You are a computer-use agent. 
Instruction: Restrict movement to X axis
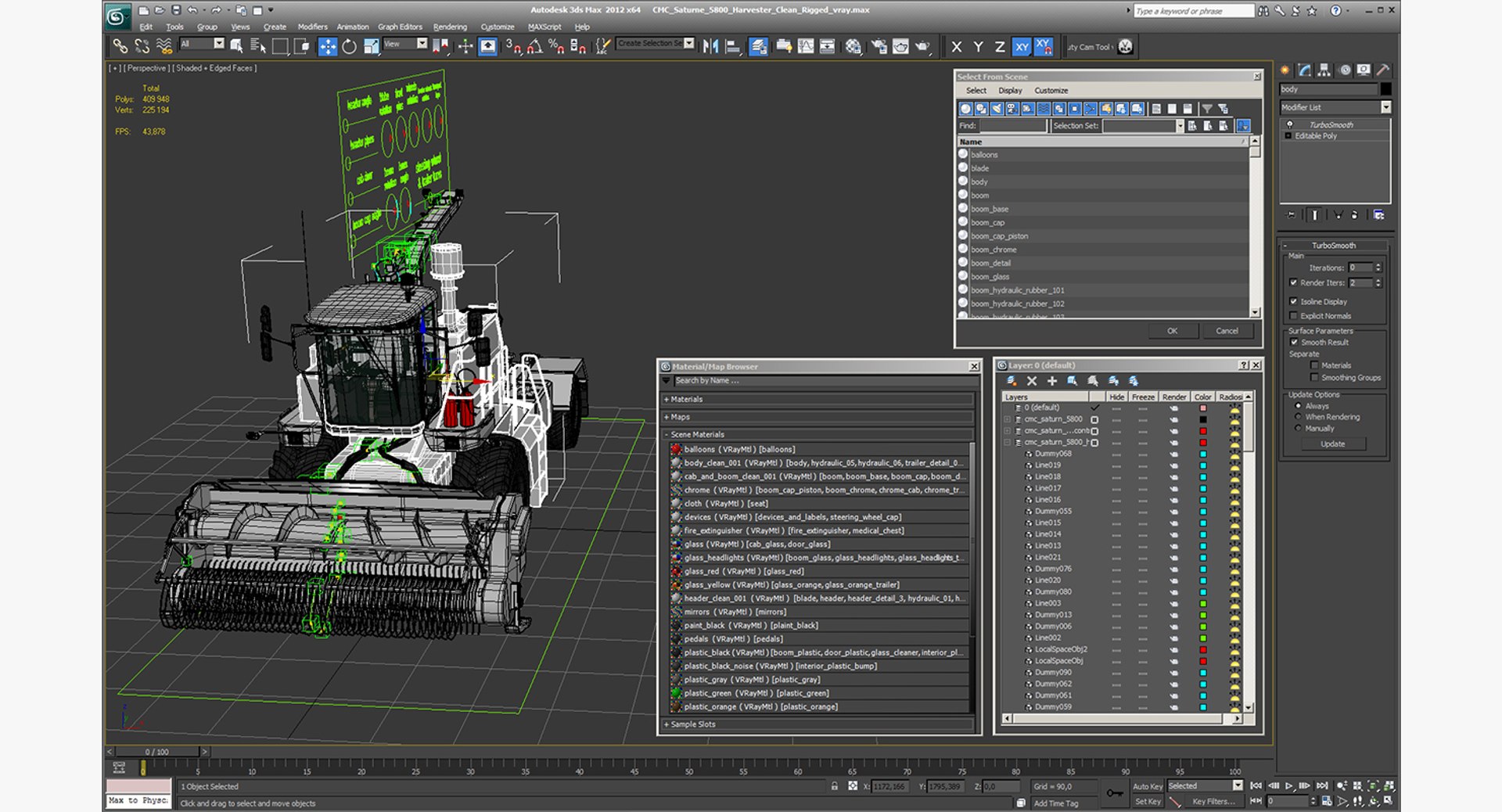[956, 46]
